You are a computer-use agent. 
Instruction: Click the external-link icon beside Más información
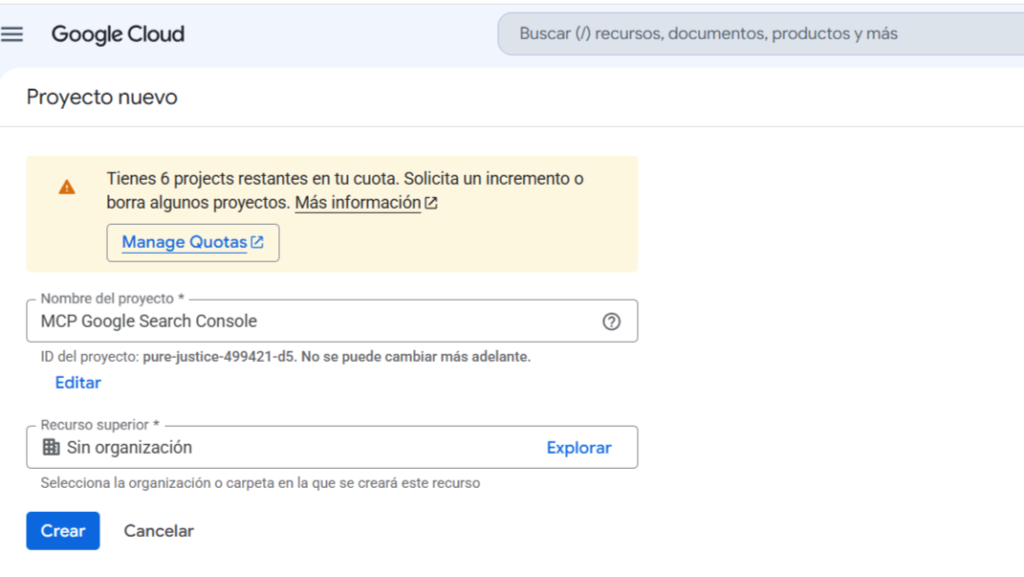(x=431, y=203)
